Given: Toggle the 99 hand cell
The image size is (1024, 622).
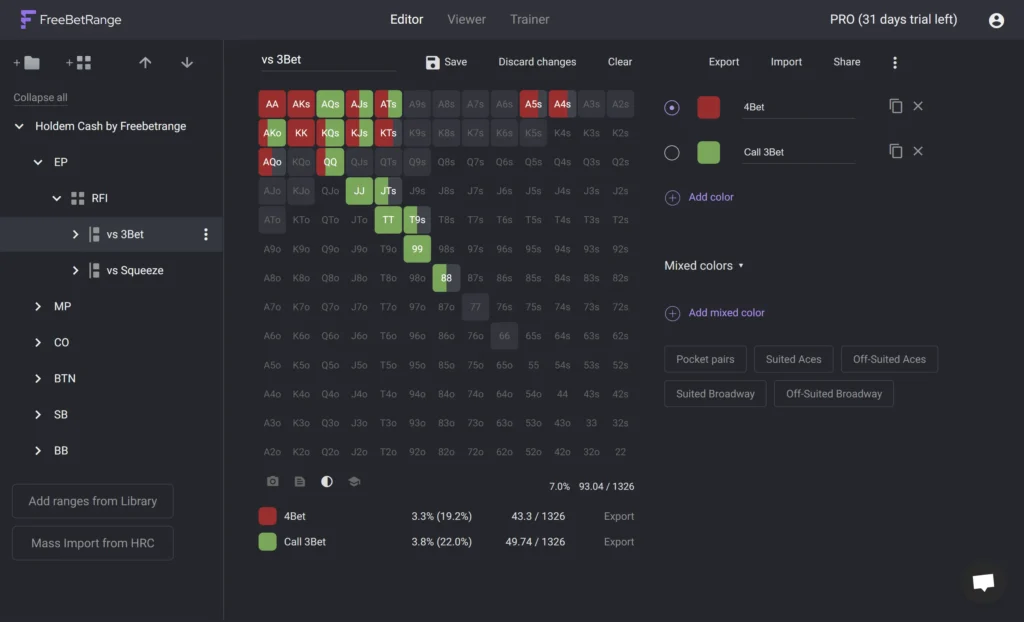Looking at the screenshot, I should (417, 249).
